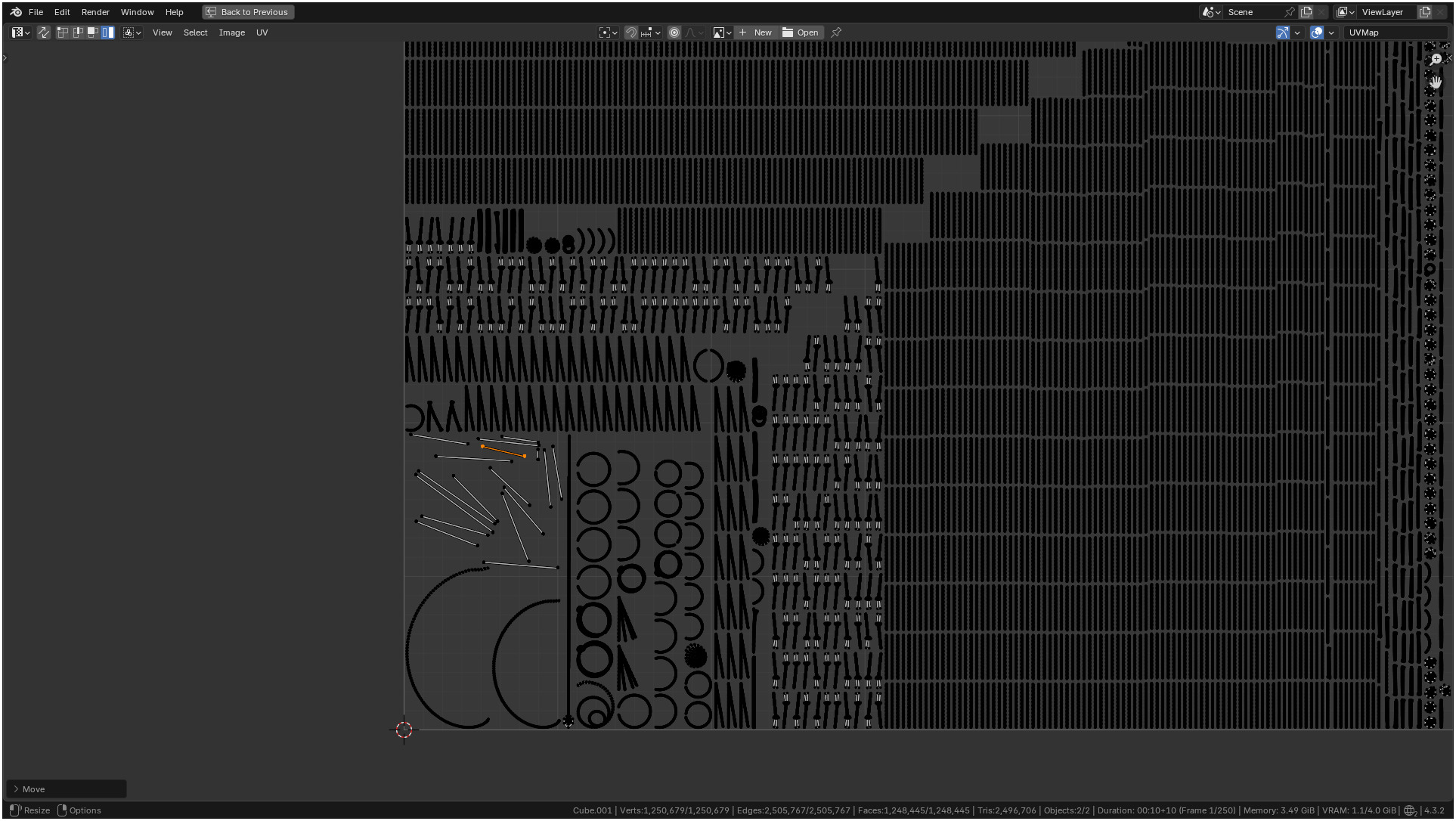
Task: Toggle UV sync selection button
Action: click(43, 33)
